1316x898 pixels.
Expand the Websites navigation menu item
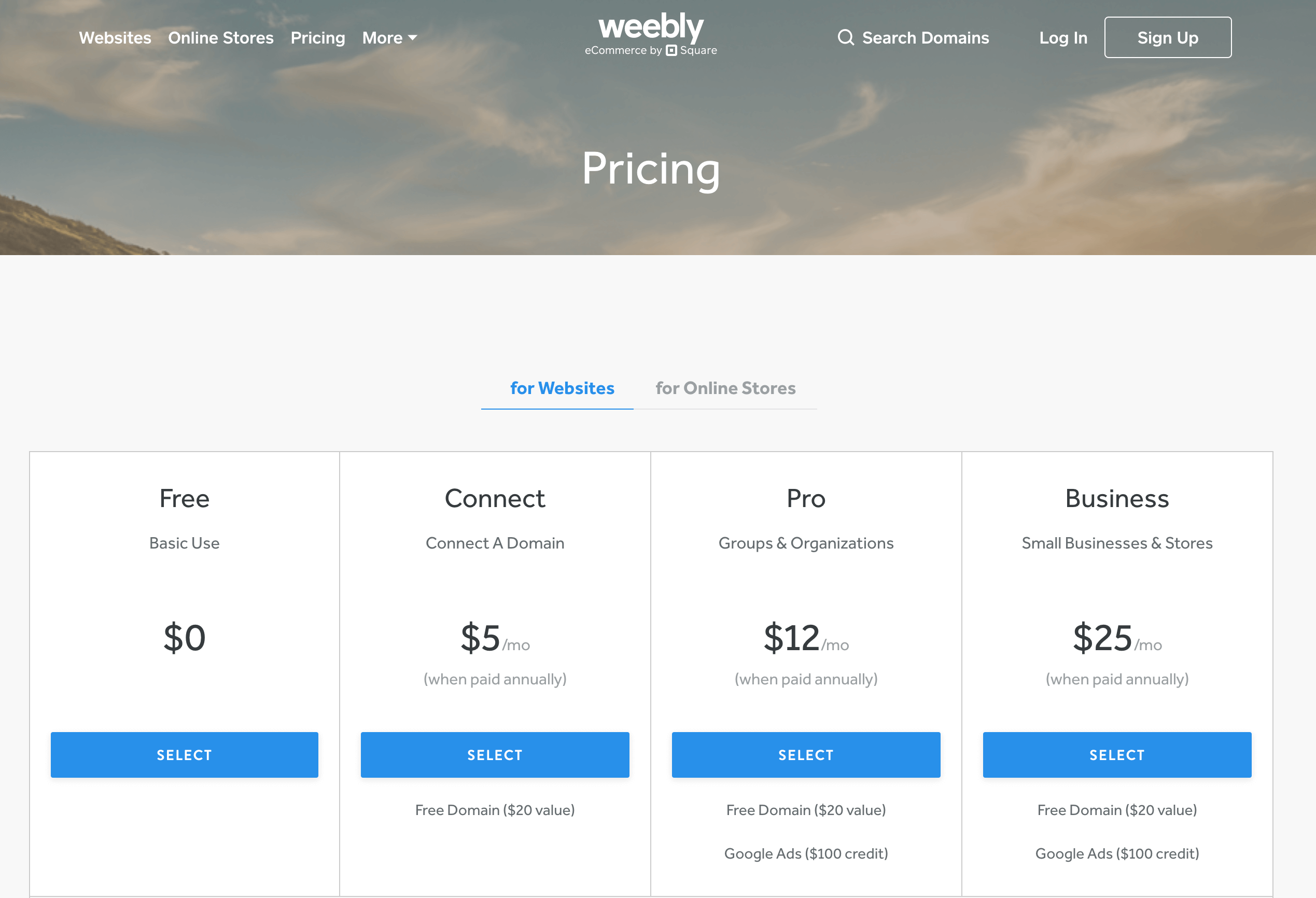click(114, 38)
